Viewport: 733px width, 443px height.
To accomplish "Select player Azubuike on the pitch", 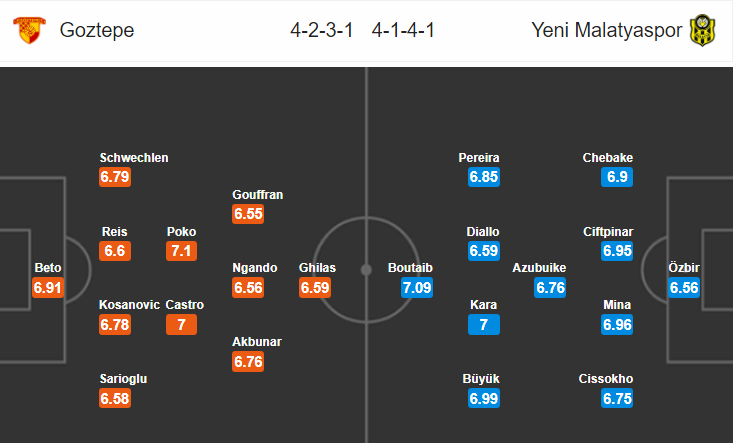I will point(539,268).
